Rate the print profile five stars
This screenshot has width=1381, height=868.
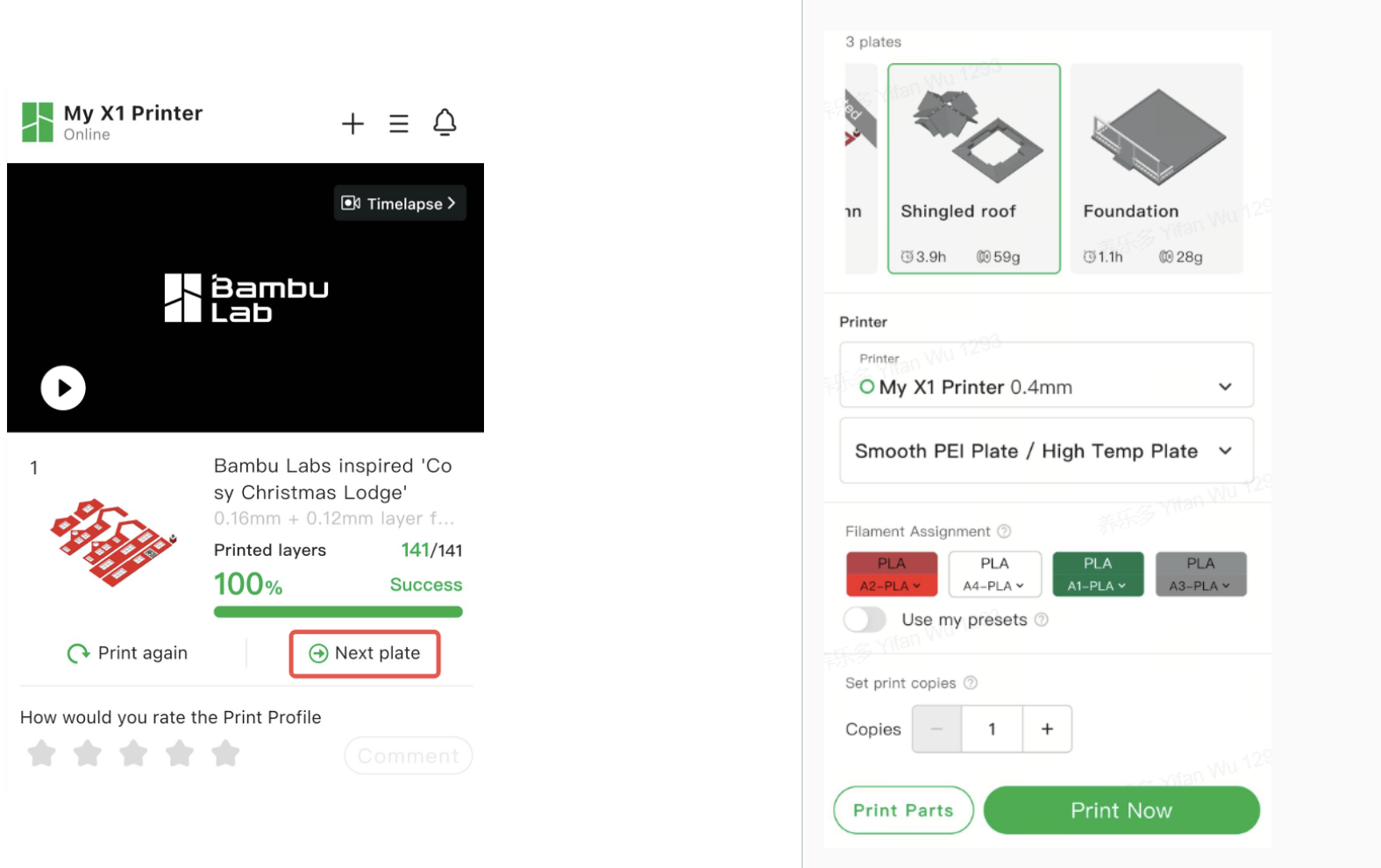[x=225, y=753]
